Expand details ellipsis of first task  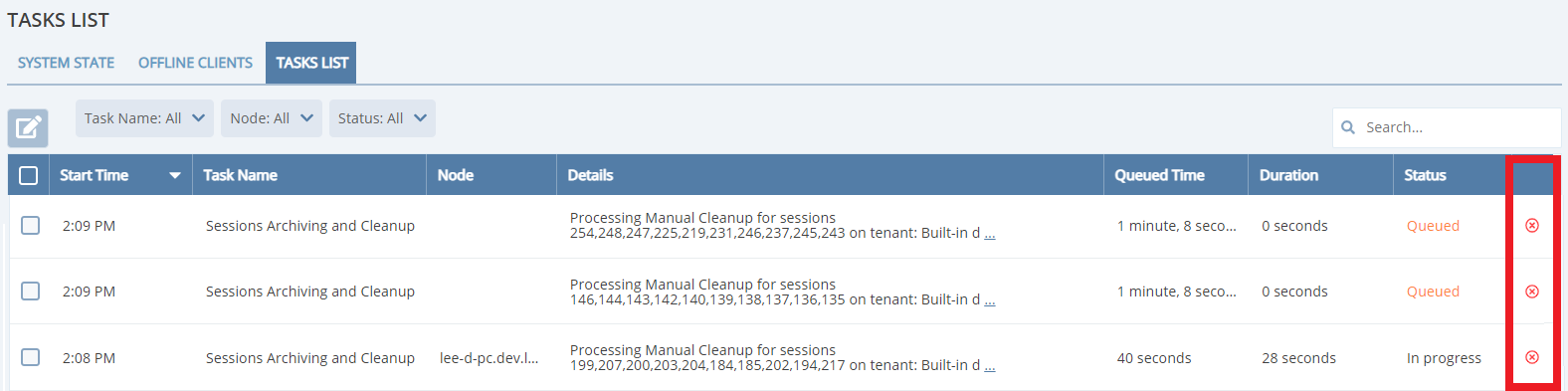click(x=990, y=234)
